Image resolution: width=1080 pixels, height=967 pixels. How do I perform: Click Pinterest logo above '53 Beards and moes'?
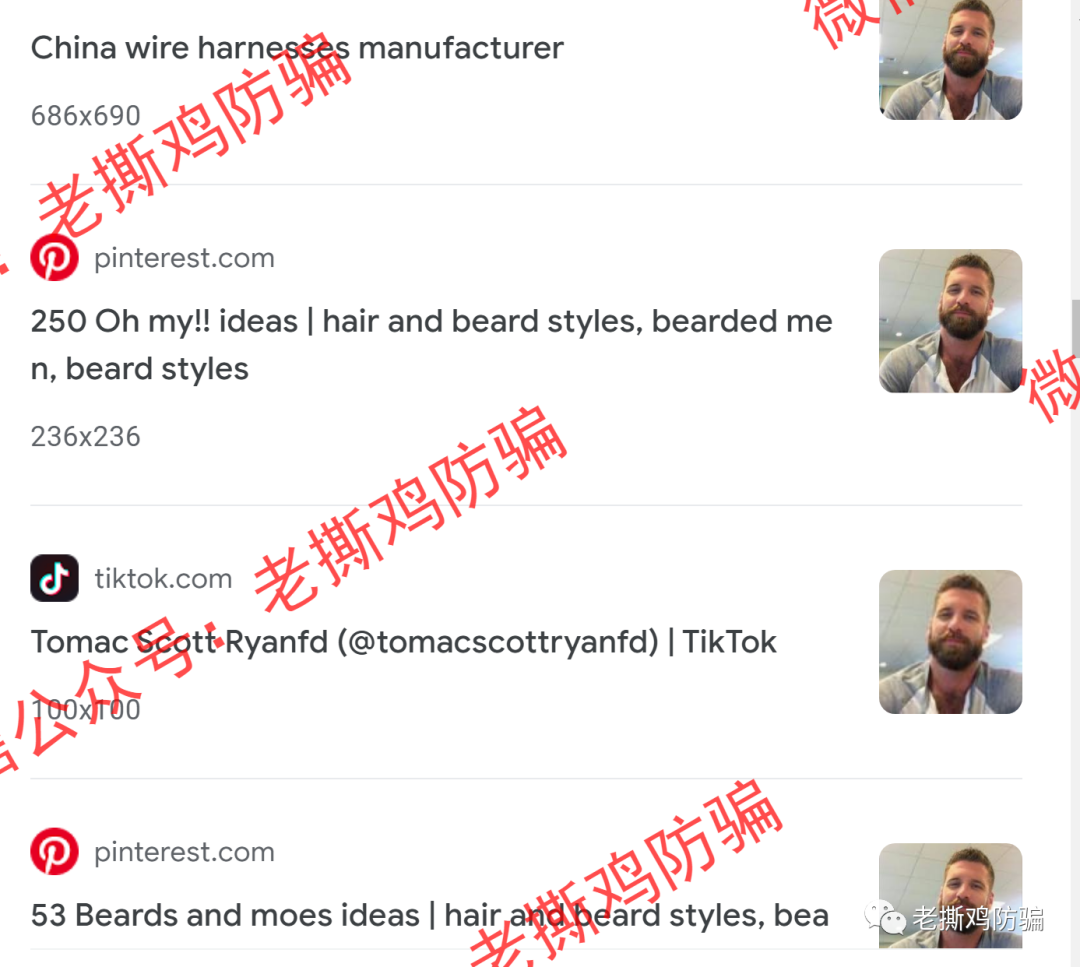[x=54, y=851]
